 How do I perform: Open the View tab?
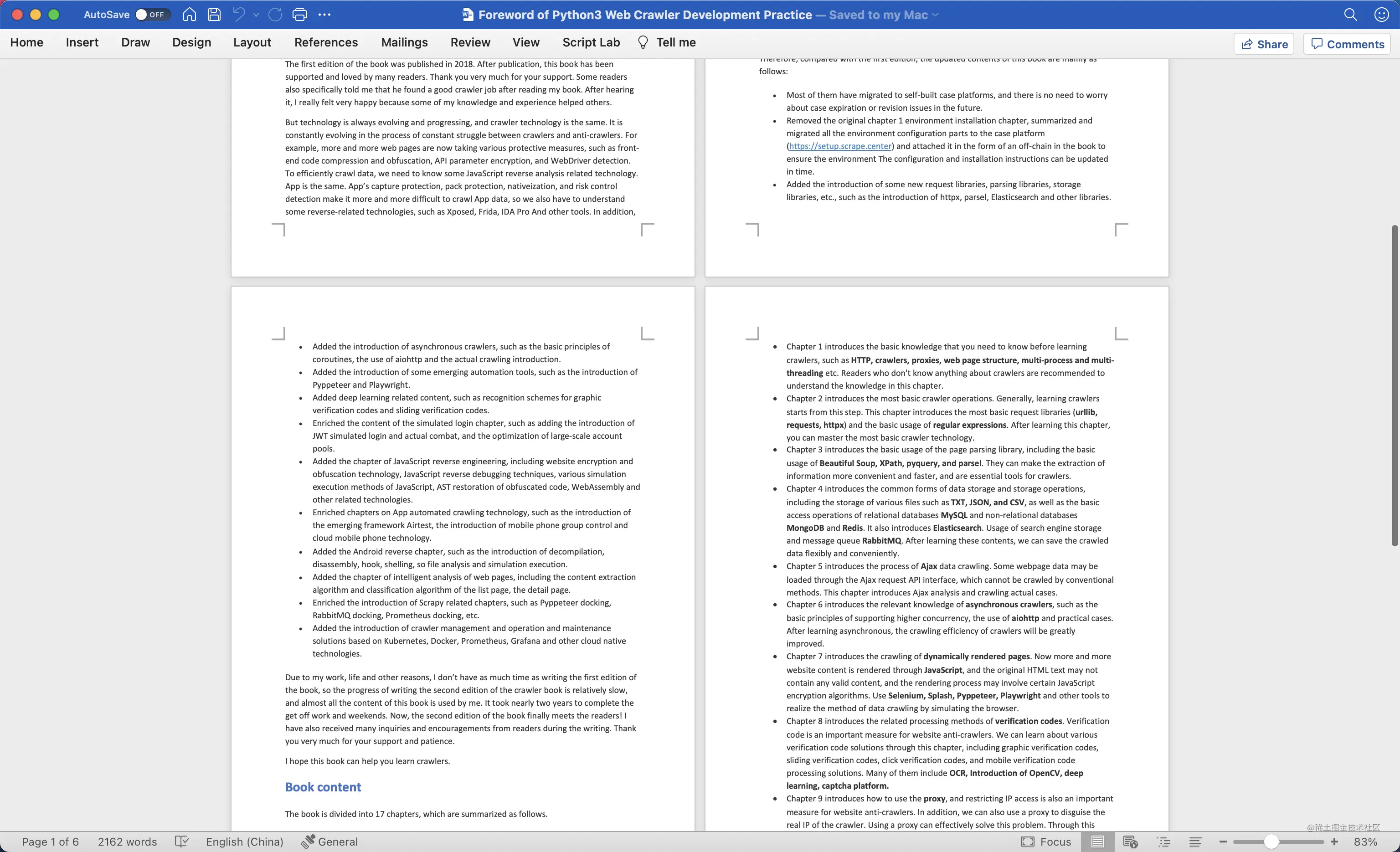525,43
